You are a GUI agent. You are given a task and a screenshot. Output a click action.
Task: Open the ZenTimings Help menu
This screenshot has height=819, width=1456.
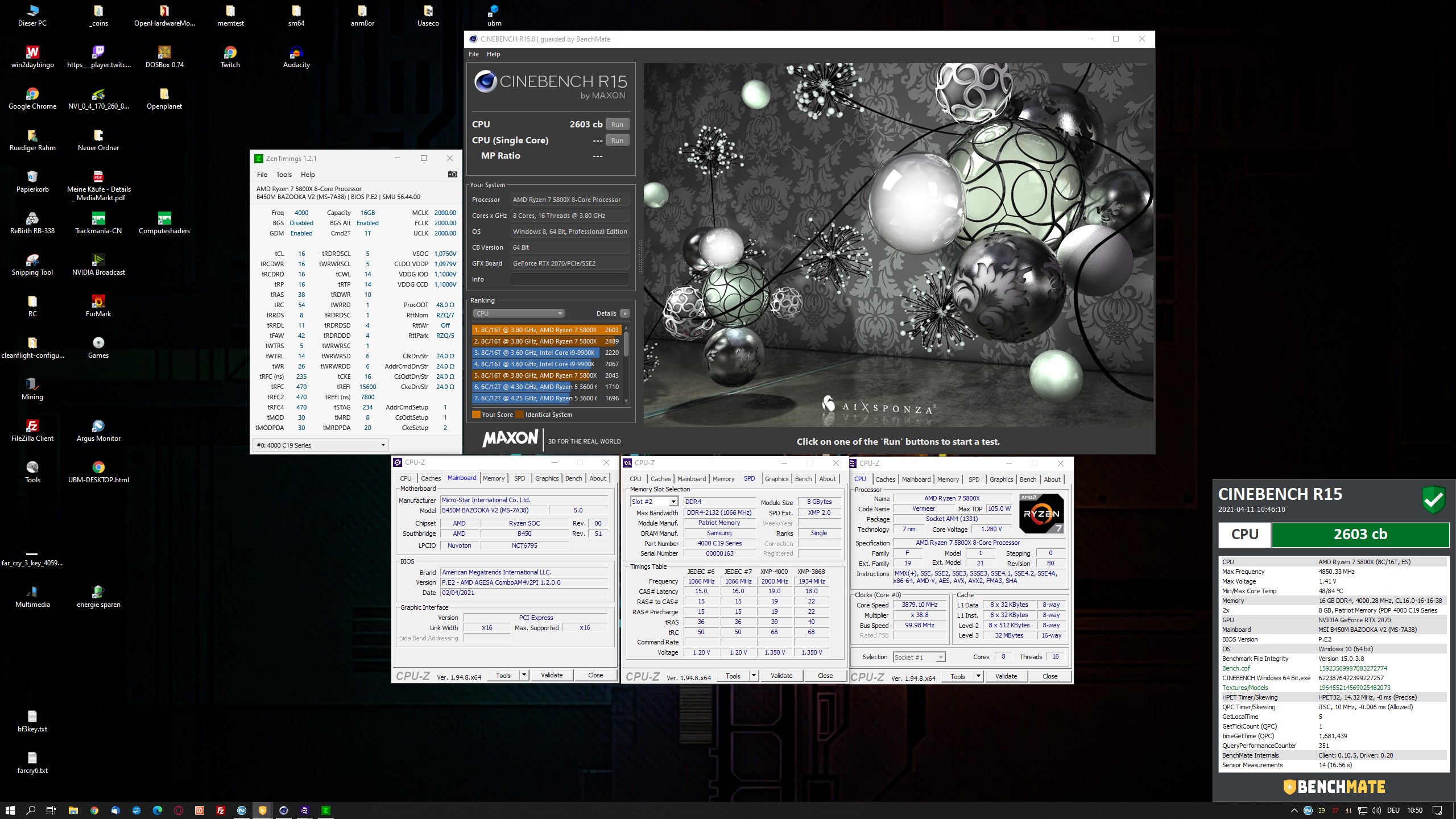click(308, 175)
